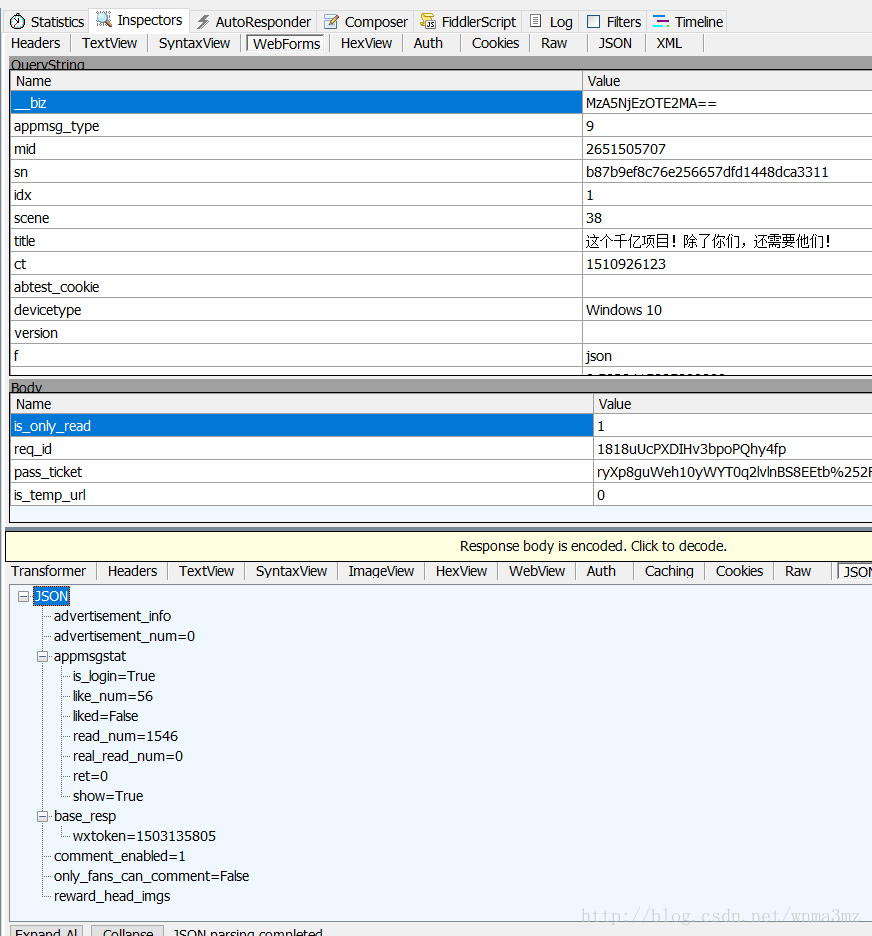Viewport: 872px width, 936px height.
Task: Open AutoResponder lightning bolt icon
Action: click(x=203, y=22)
